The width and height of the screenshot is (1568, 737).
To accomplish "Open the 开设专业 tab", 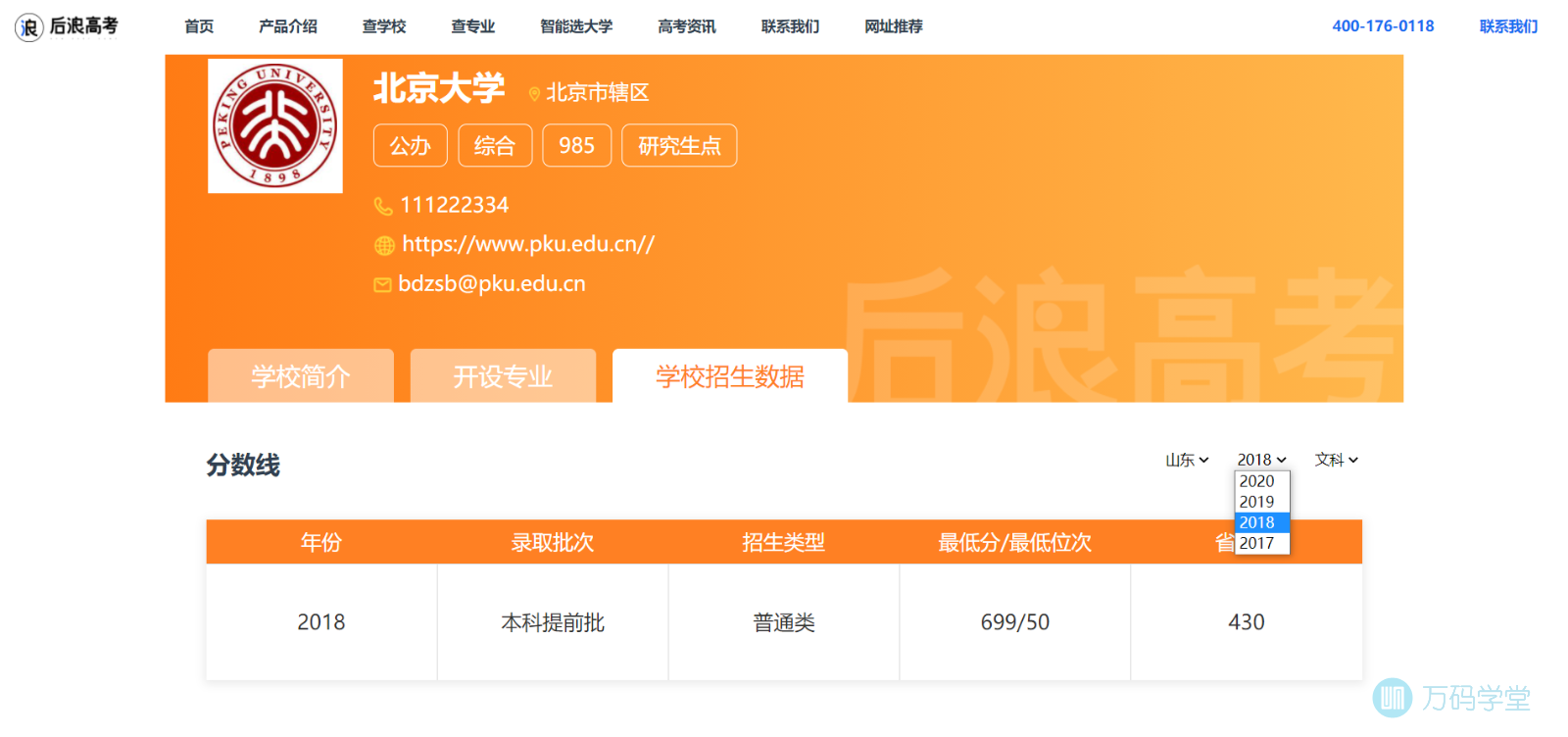I will [503, 376].
